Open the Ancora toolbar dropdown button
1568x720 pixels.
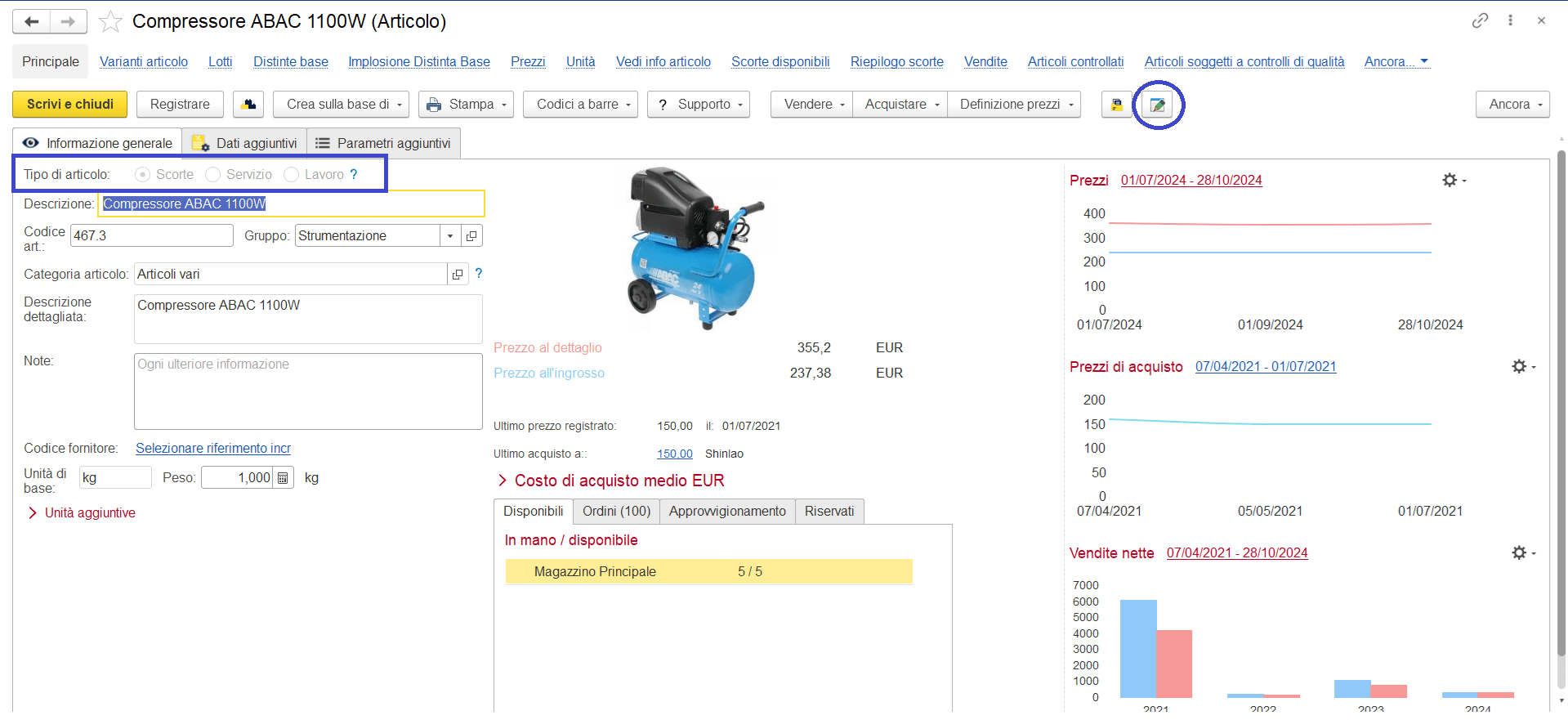pos(1512,105)
